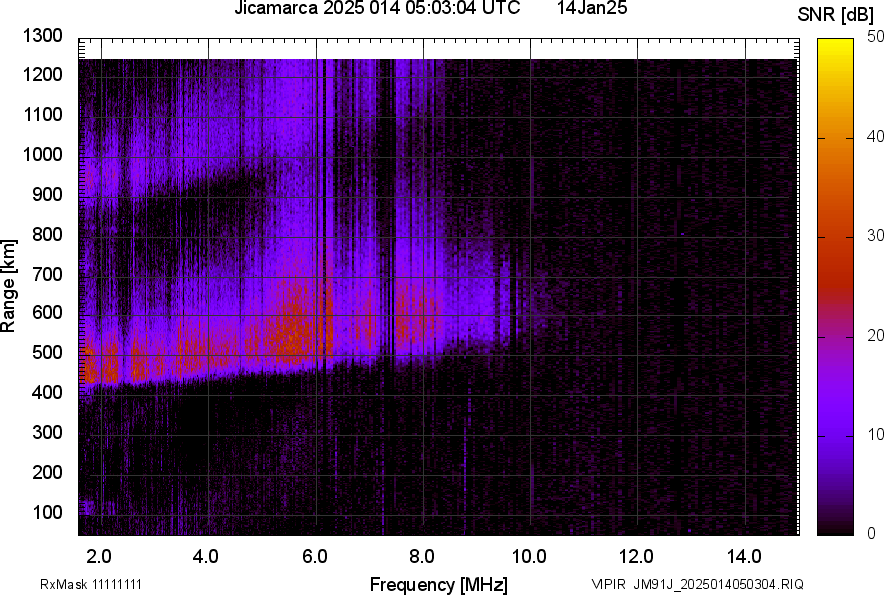Click the 12.0 frequency tick label
Viewport: 884px width, 595px height.
(x=637, y=557)
